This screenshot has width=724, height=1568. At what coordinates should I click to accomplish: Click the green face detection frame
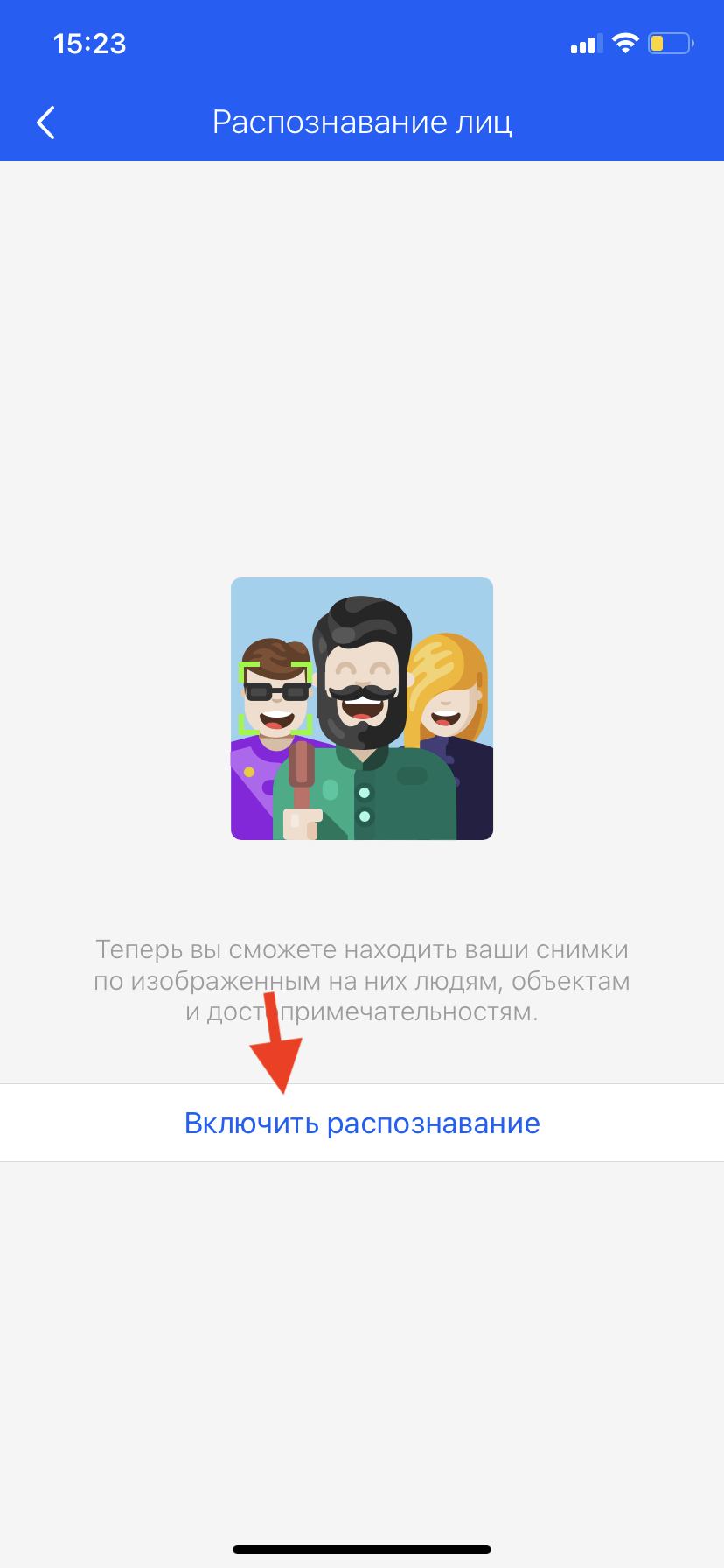tap(275, 697)
